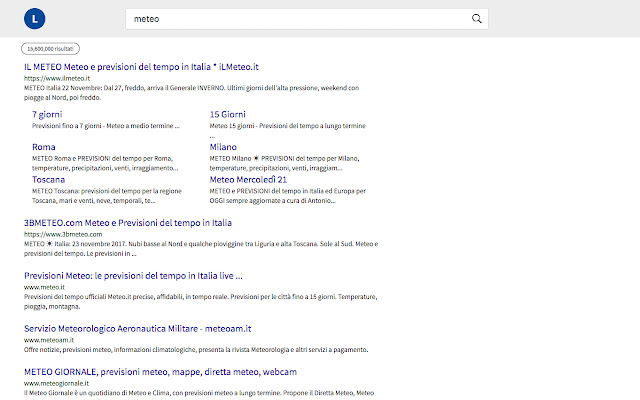
Task: Click the https://www.3bmeteo.com URL
Action: point(63,234)
